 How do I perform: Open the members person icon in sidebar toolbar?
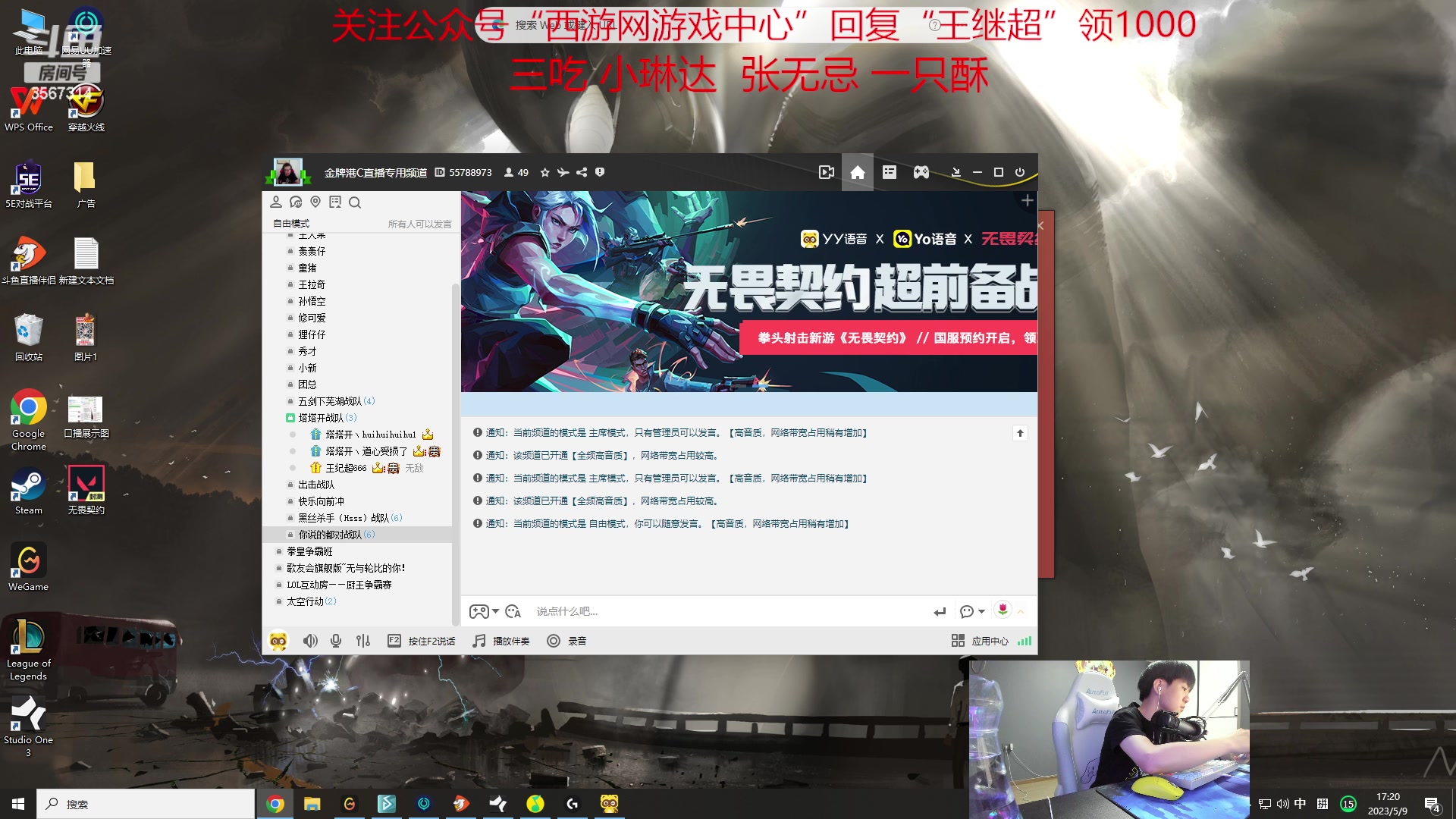pyautogui.click(x=276, y=202)
